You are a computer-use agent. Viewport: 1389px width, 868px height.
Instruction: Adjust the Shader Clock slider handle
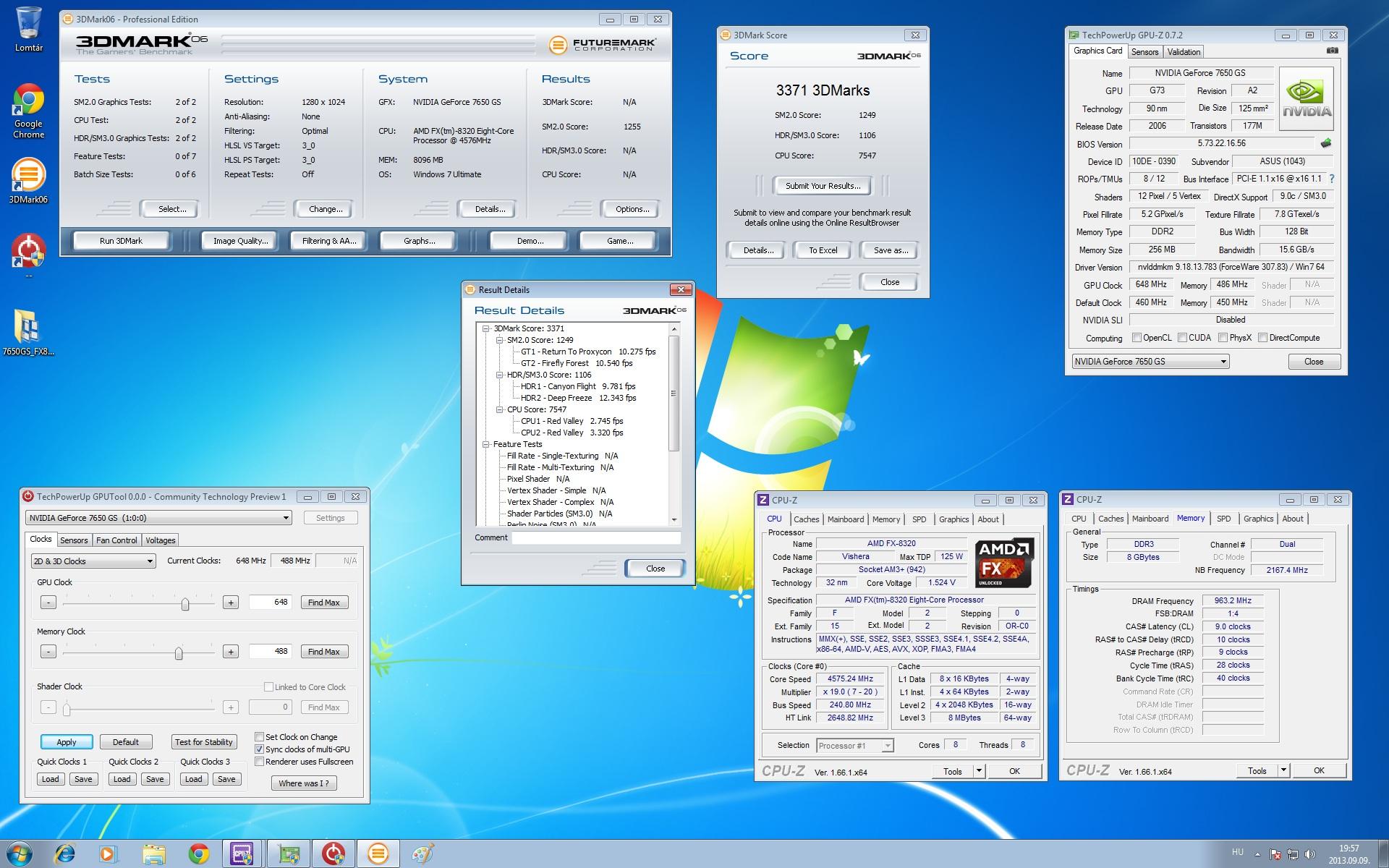click(67, 709)
